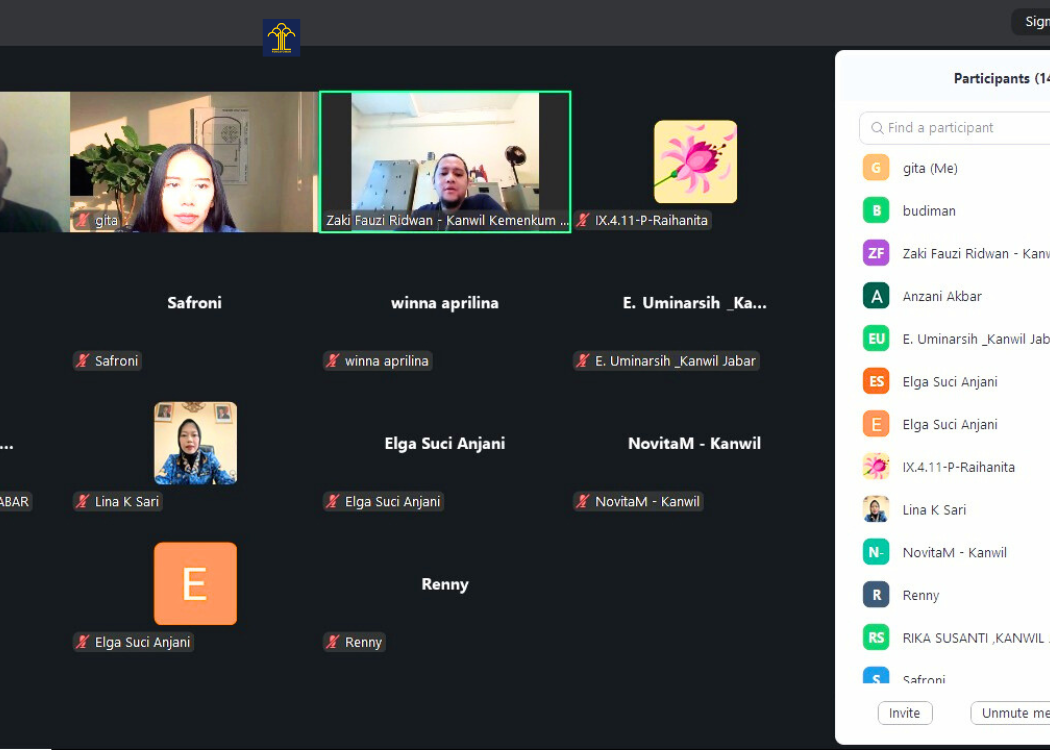Click budiman's green B avatar
Screen dimensions: 1050x750
876,211
